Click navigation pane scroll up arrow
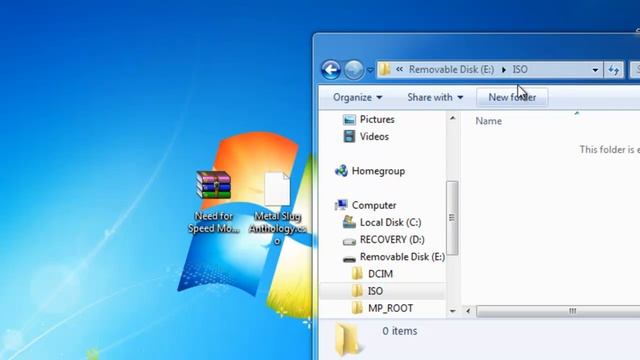The width and height of the screenshot is (640, 360). 452,118
